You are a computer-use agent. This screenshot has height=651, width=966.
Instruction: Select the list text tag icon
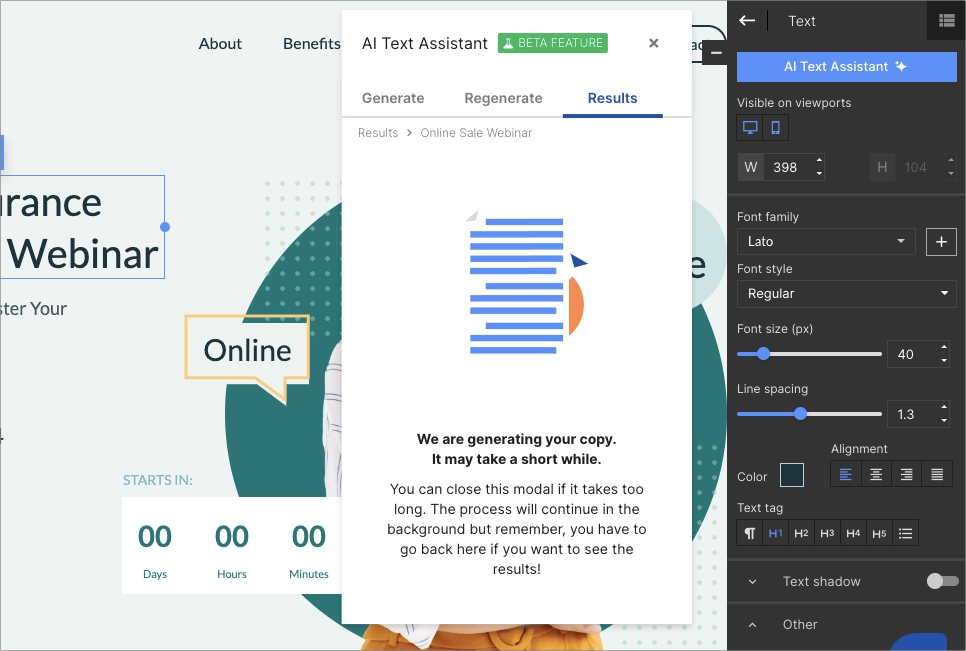[905, 533]
